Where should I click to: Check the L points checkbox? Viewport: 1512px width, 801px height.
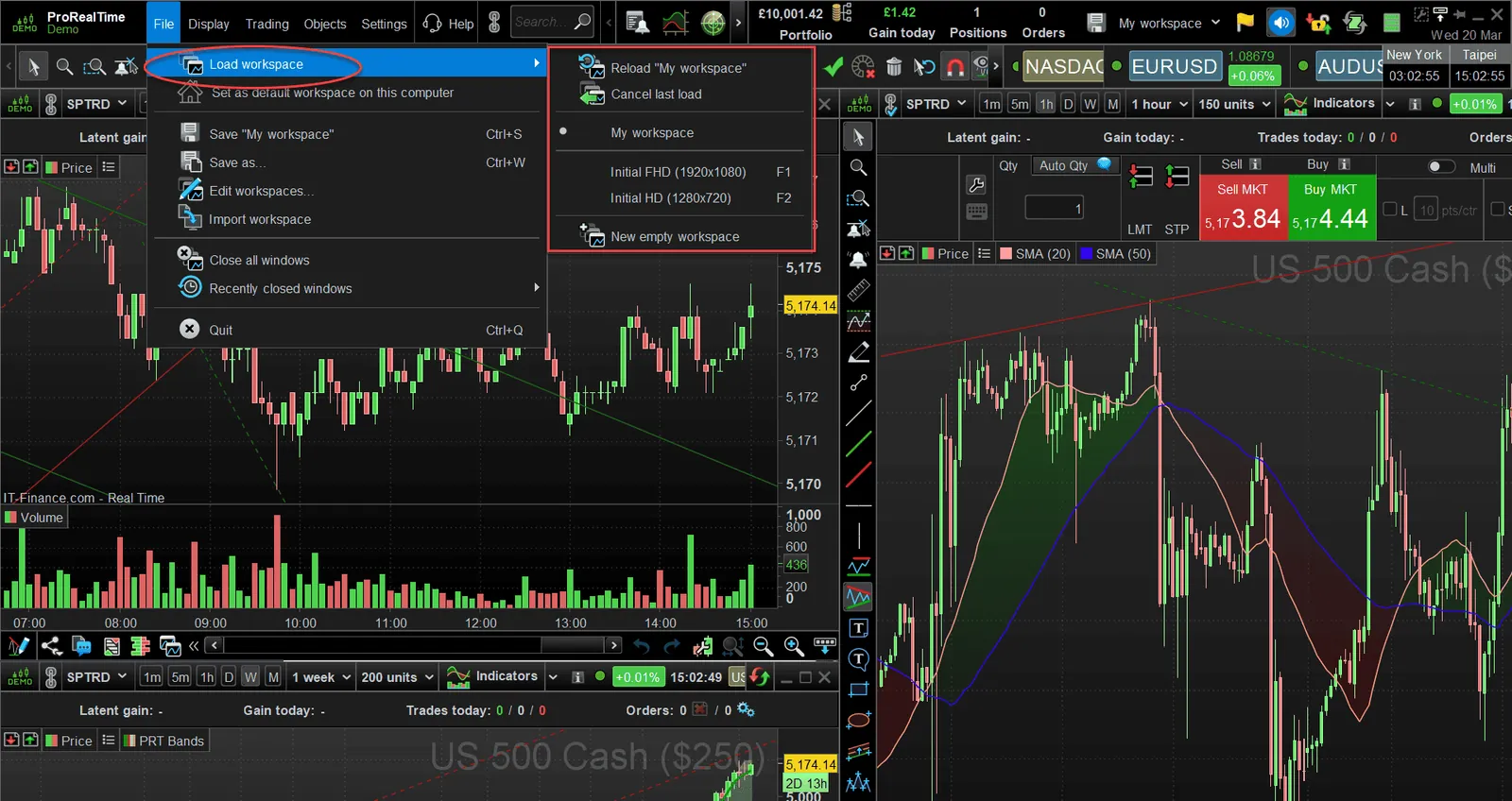[x=1390, y=209]
